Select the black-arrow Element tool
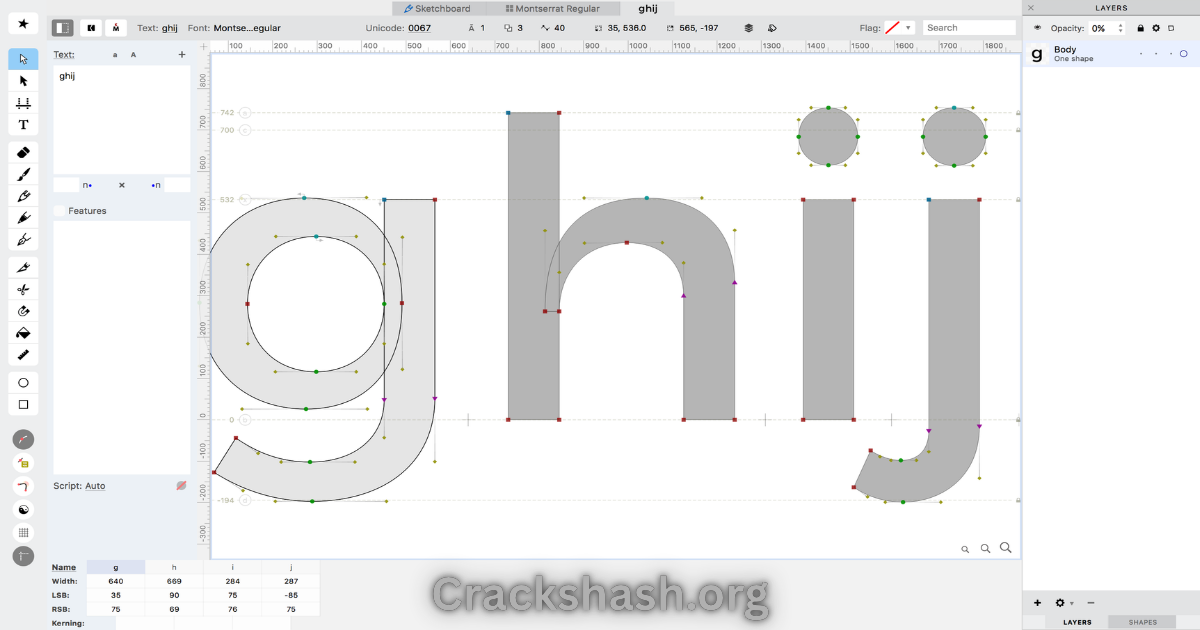This screenshot has height=630, width=1200. (24, 81)
